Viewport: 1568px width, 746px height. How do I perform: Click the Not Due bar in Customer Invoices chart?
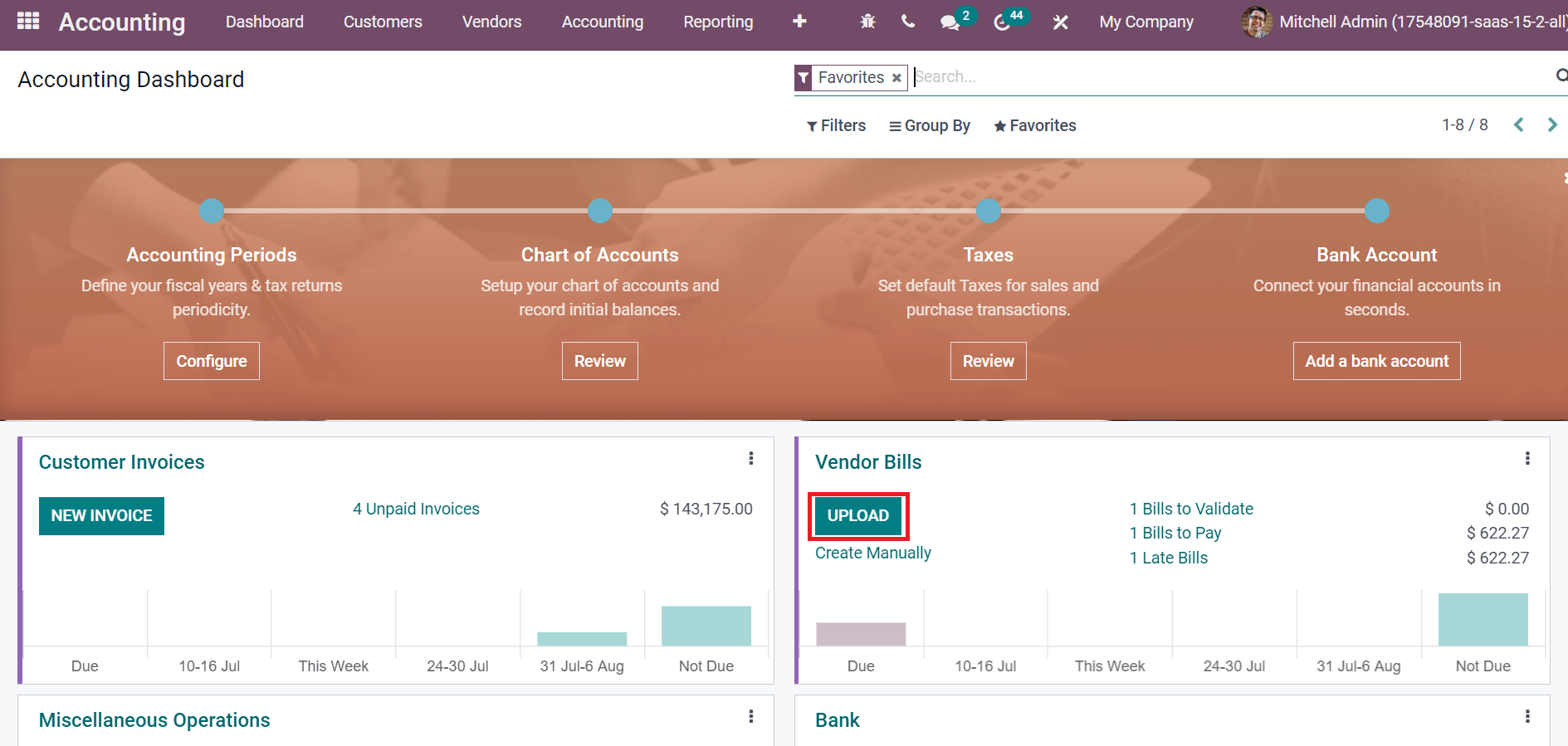pos(706,626)
